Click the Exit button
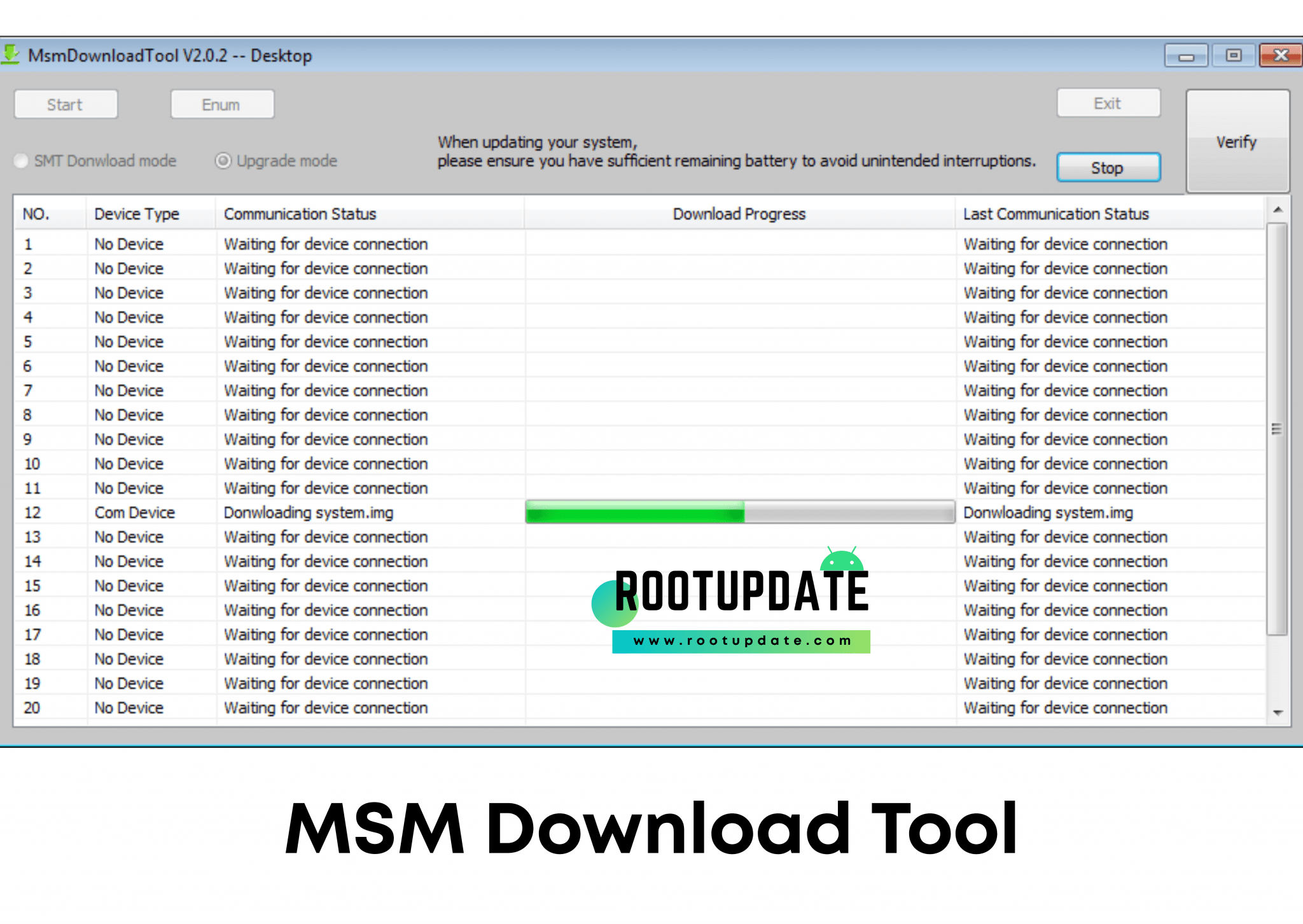1303x924 pixels. click(1108, 103)
